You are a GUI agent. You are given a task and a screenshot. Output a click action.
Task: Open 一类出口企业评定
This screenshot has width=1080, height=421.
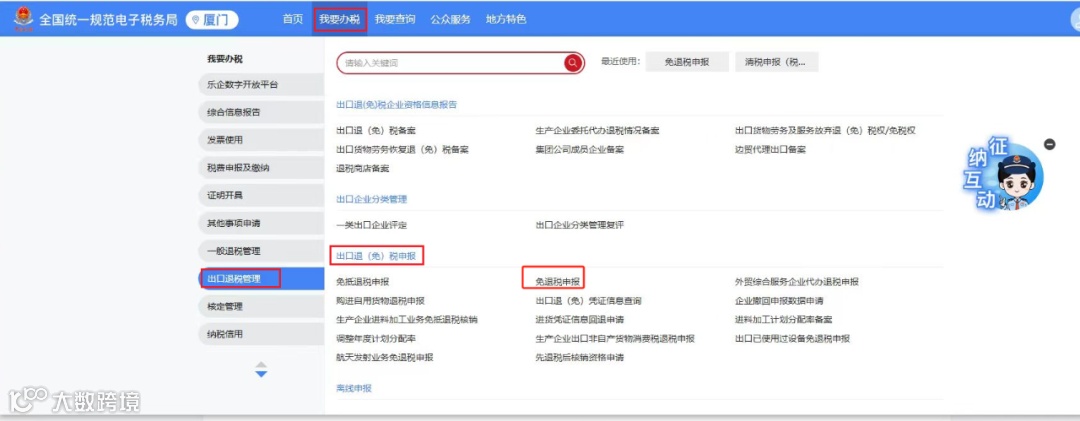pyautogui.click(x=371, y=225)
